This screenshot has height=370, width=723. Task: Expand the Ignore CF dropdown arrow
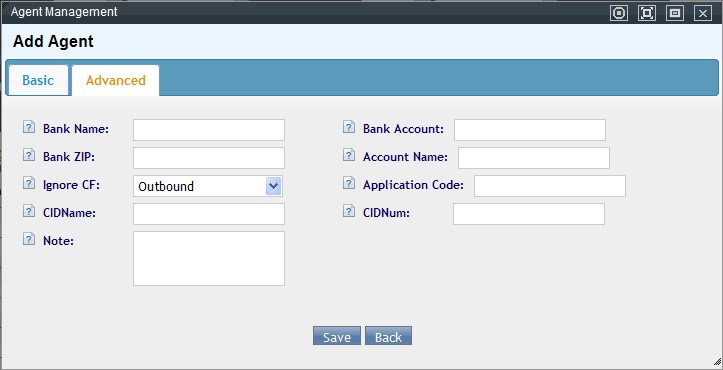273,186
